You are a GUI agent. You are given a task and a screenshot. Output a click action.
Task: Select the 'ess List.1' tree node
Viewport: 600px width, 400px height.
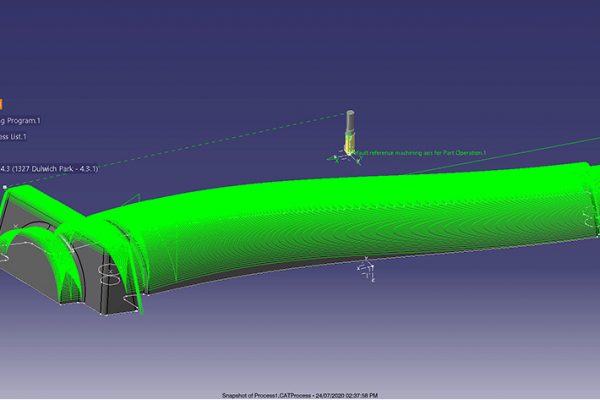coord(13,137)
